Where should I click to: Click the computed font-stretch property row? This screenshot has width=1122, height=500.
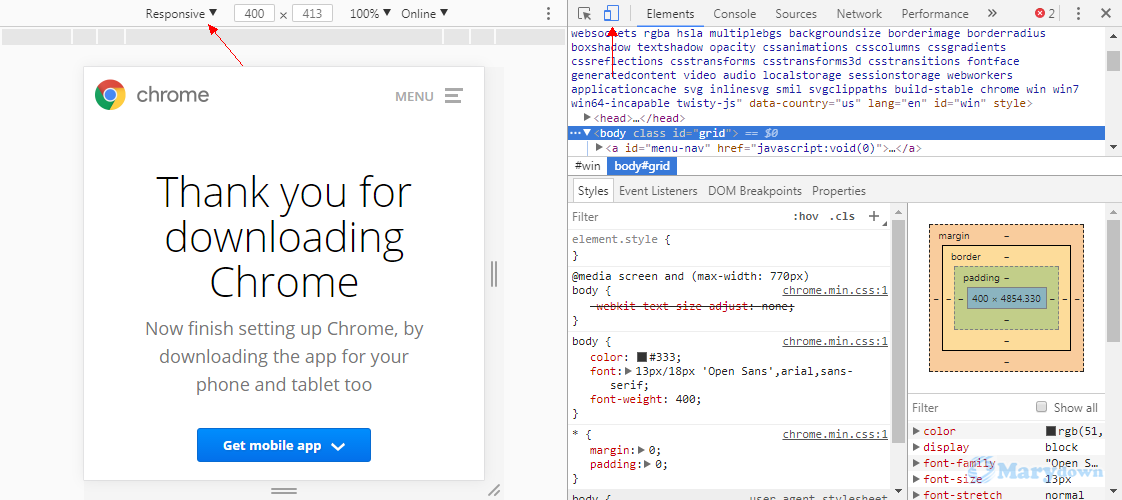(1008, 494)
